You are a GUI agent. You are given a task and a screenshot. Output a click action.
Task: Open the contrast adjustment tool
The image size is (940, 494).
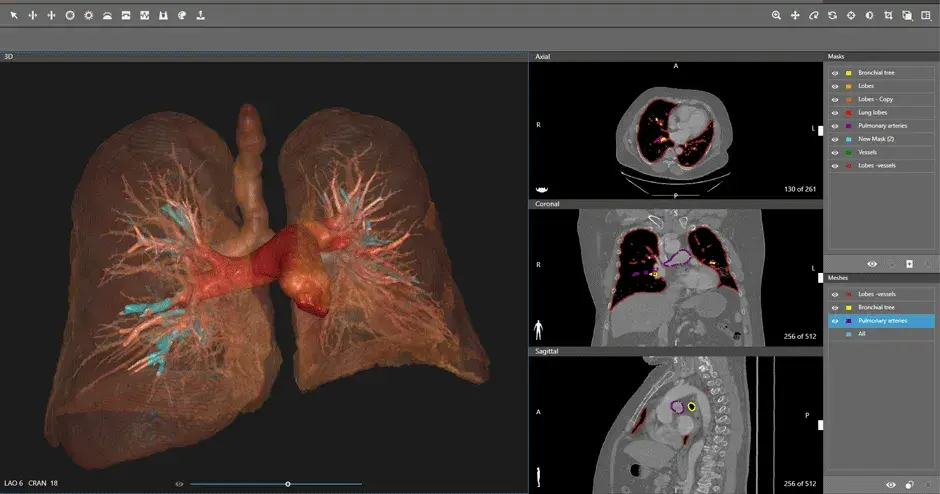pos(869,16)
